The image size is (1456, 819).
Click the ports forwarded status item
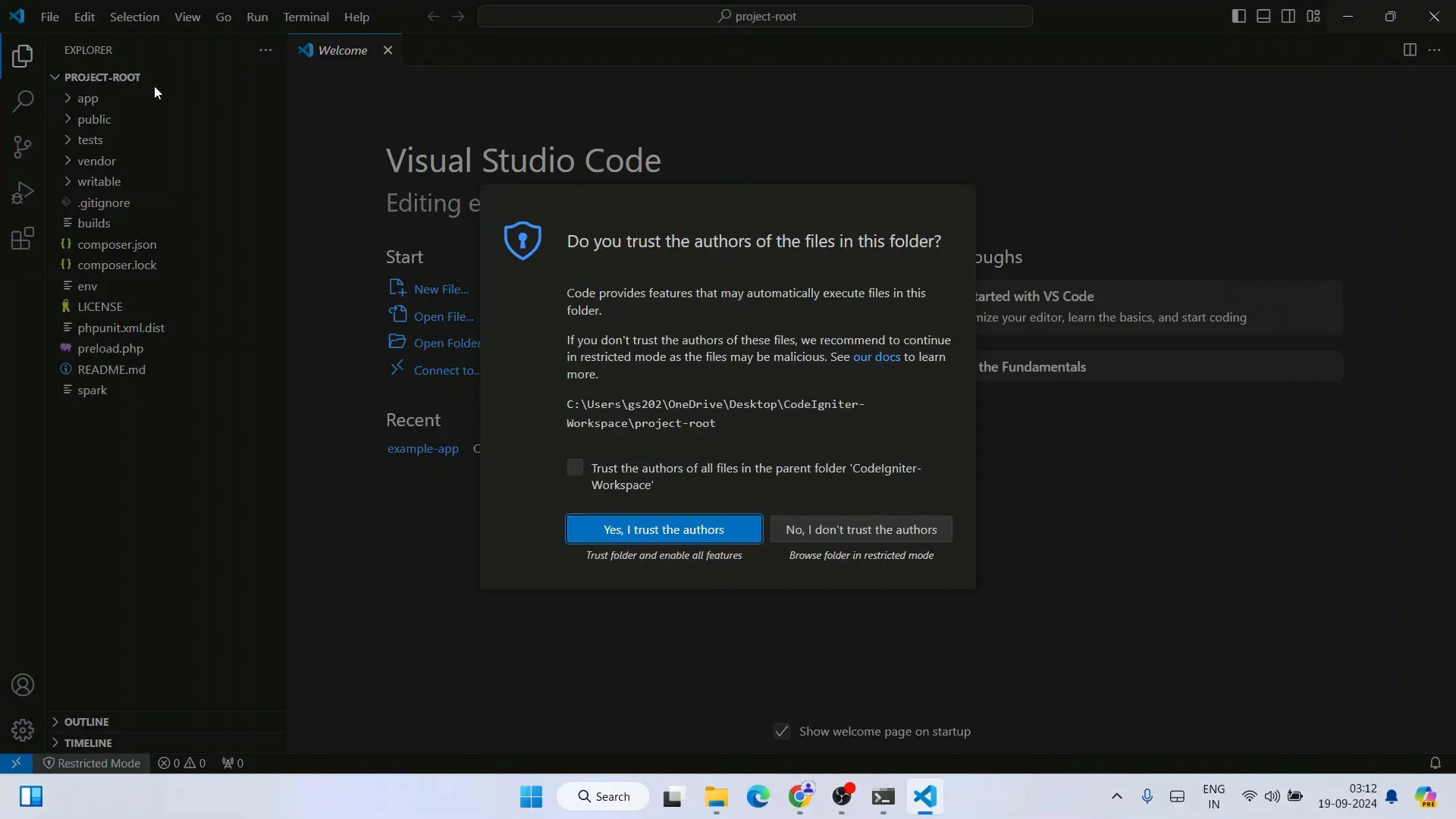pyautogui.click(x=233, y=763)
